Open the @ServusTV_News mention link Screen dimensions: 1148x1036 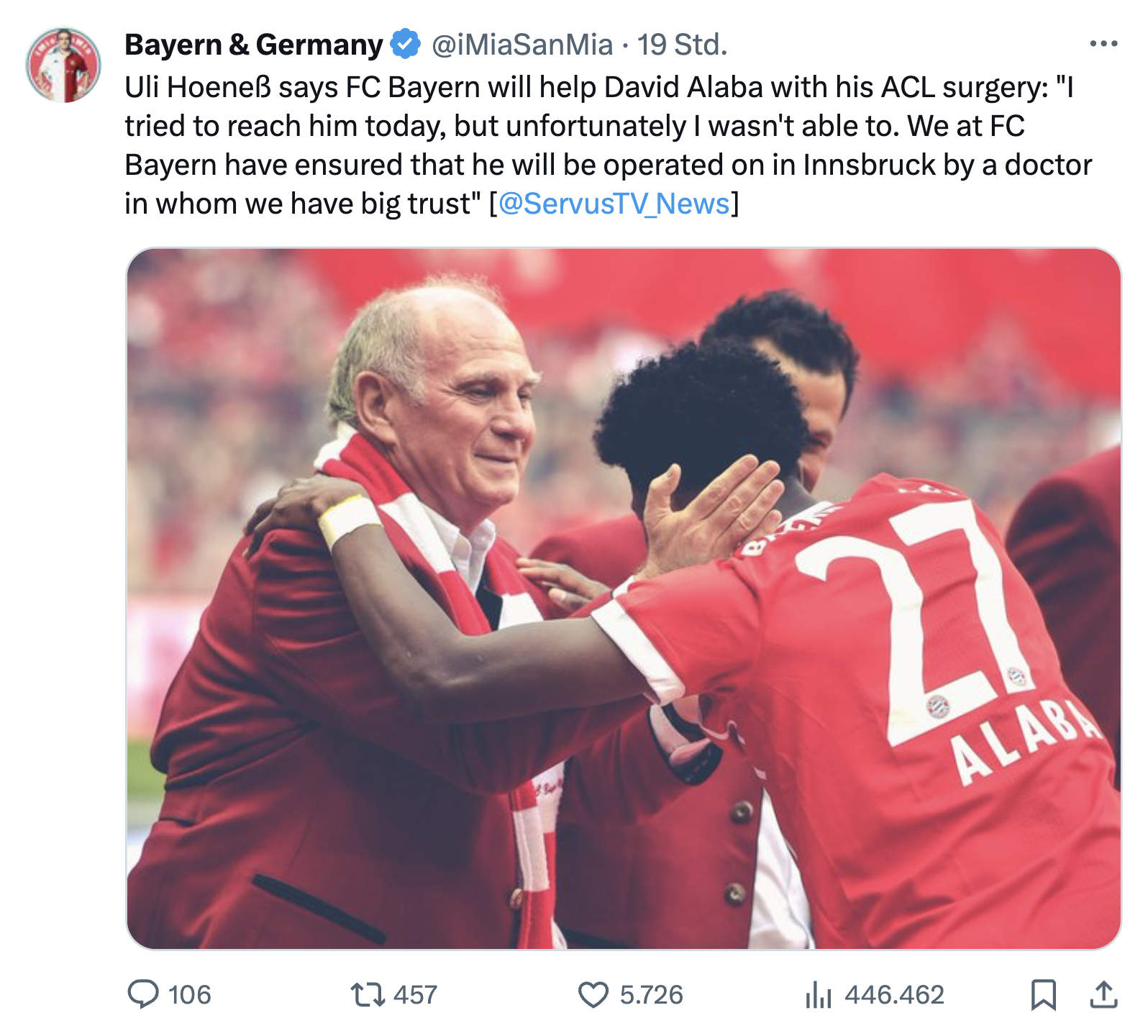(614, 204)
